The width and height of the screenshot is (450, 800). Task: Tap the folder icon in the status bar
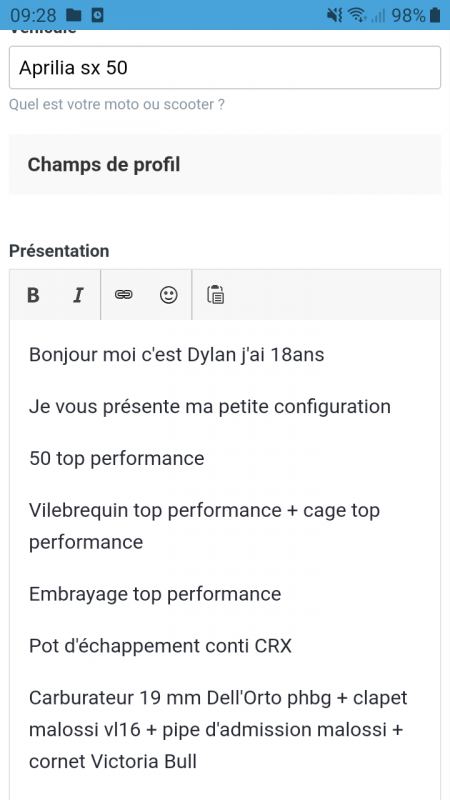click(74, 15)
